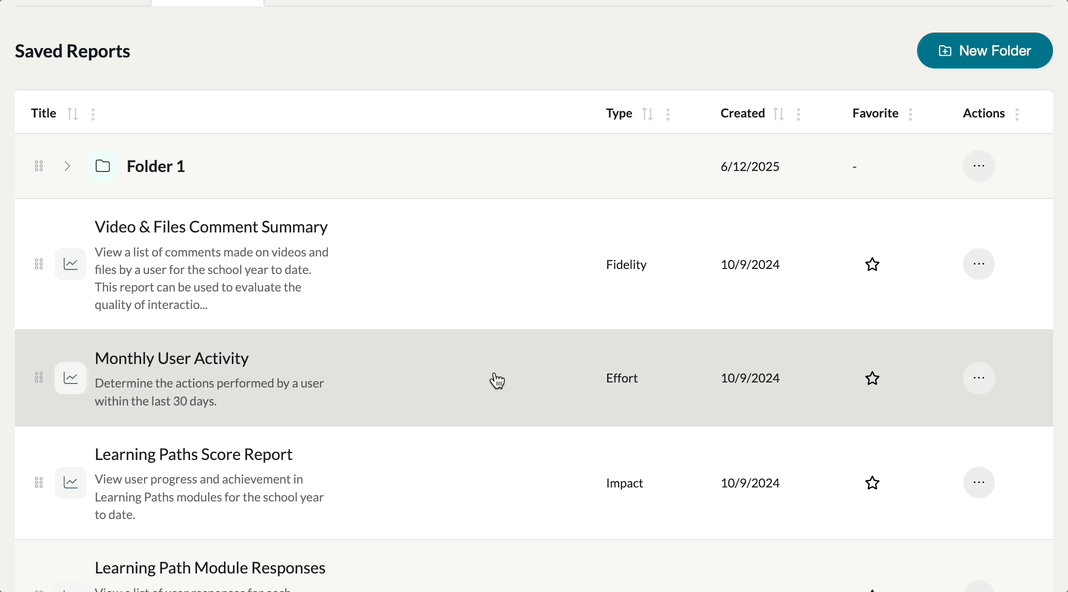Open actions menu for Monthly User Activity

(x=978, y=378)
